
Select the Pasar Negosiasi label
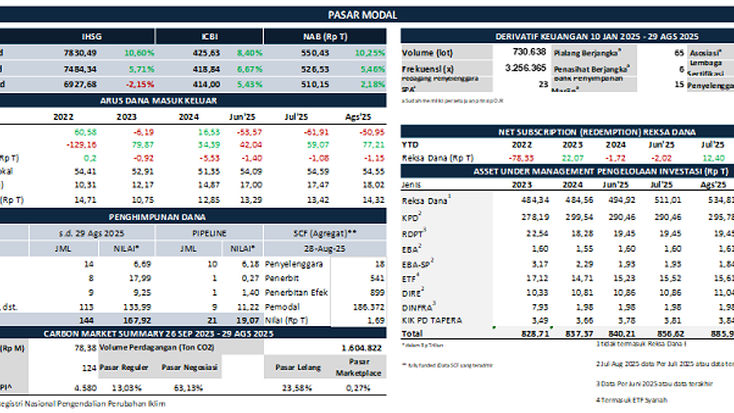(190, 368)
